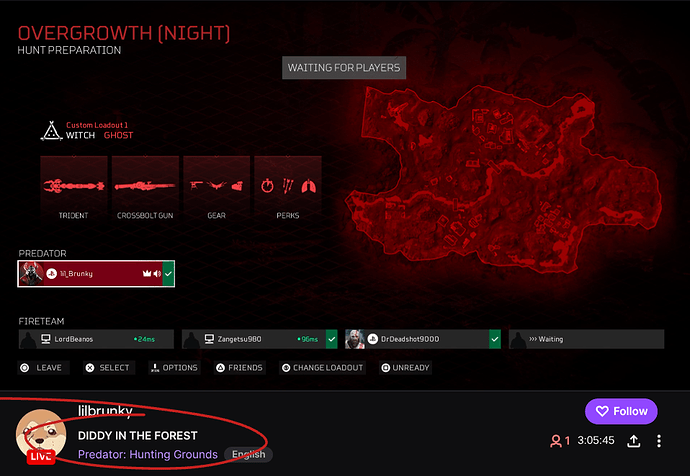Open the Friends menu item
This screenshot has height=476, width=690.
point(239,368)
